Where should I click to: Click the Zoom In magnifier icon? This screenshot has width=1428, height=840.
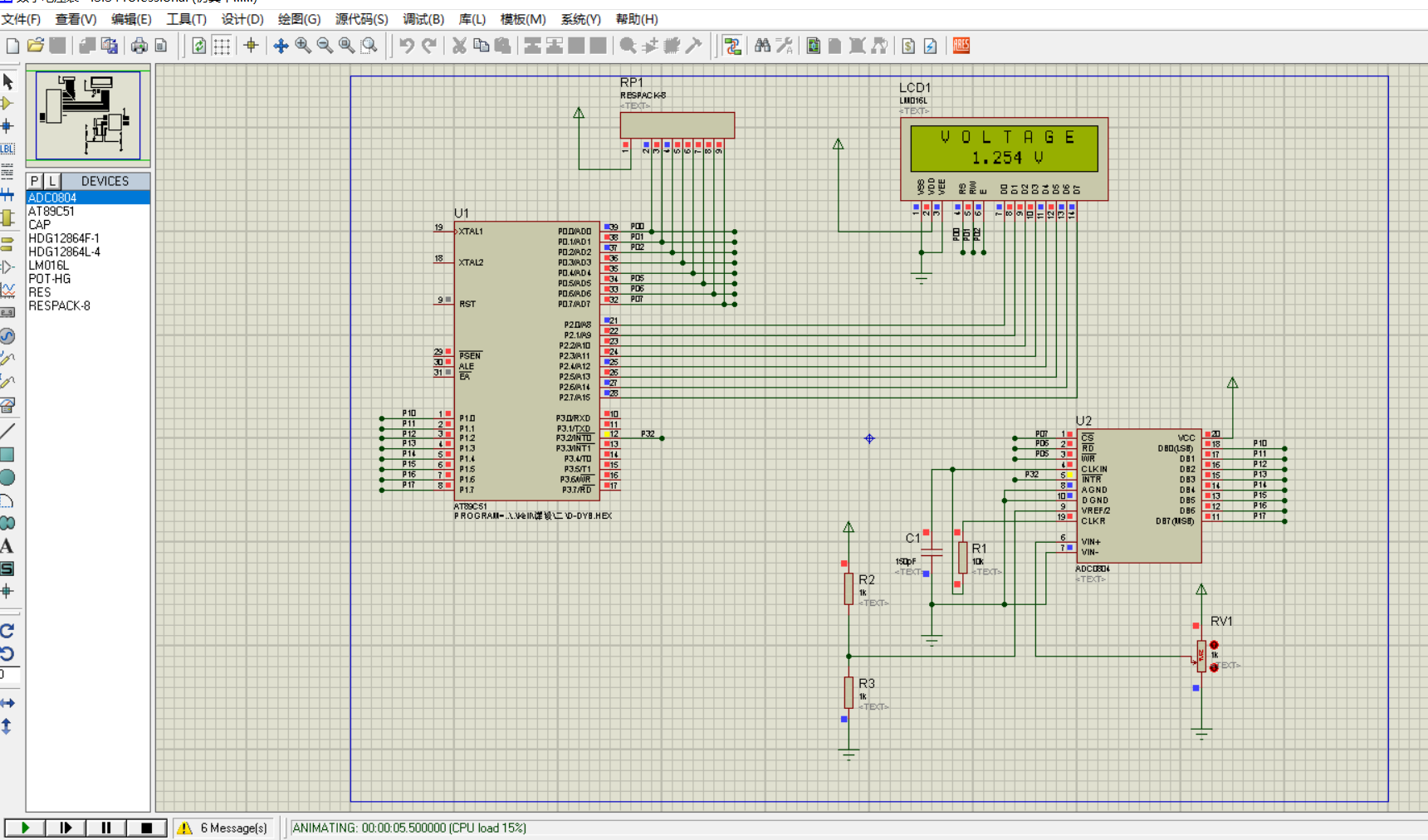[x=303, y=46]
